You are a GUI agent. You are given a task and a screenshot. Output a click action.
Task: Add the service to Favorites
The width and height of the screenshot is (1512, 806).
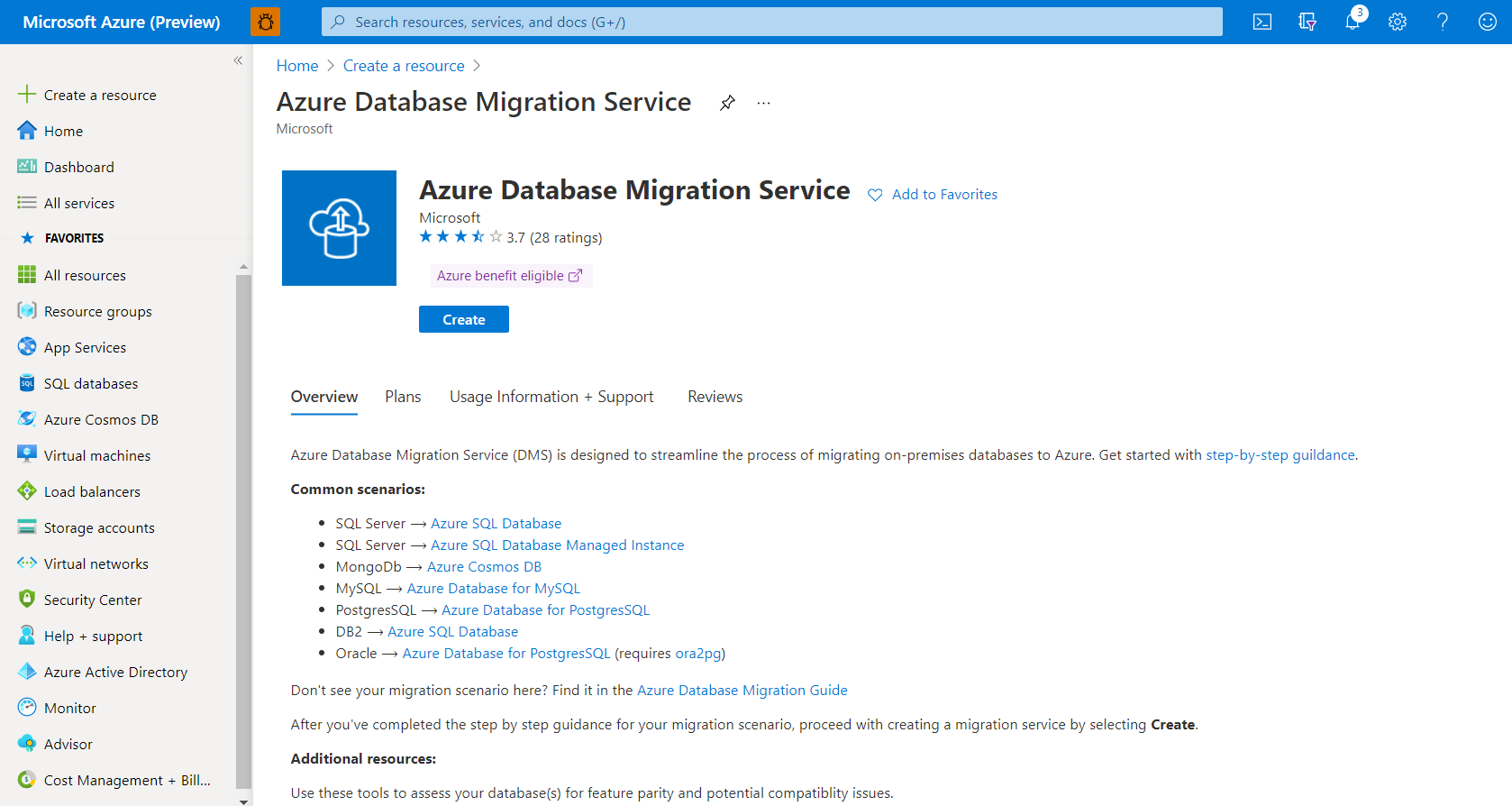click(x=933, y=195)
